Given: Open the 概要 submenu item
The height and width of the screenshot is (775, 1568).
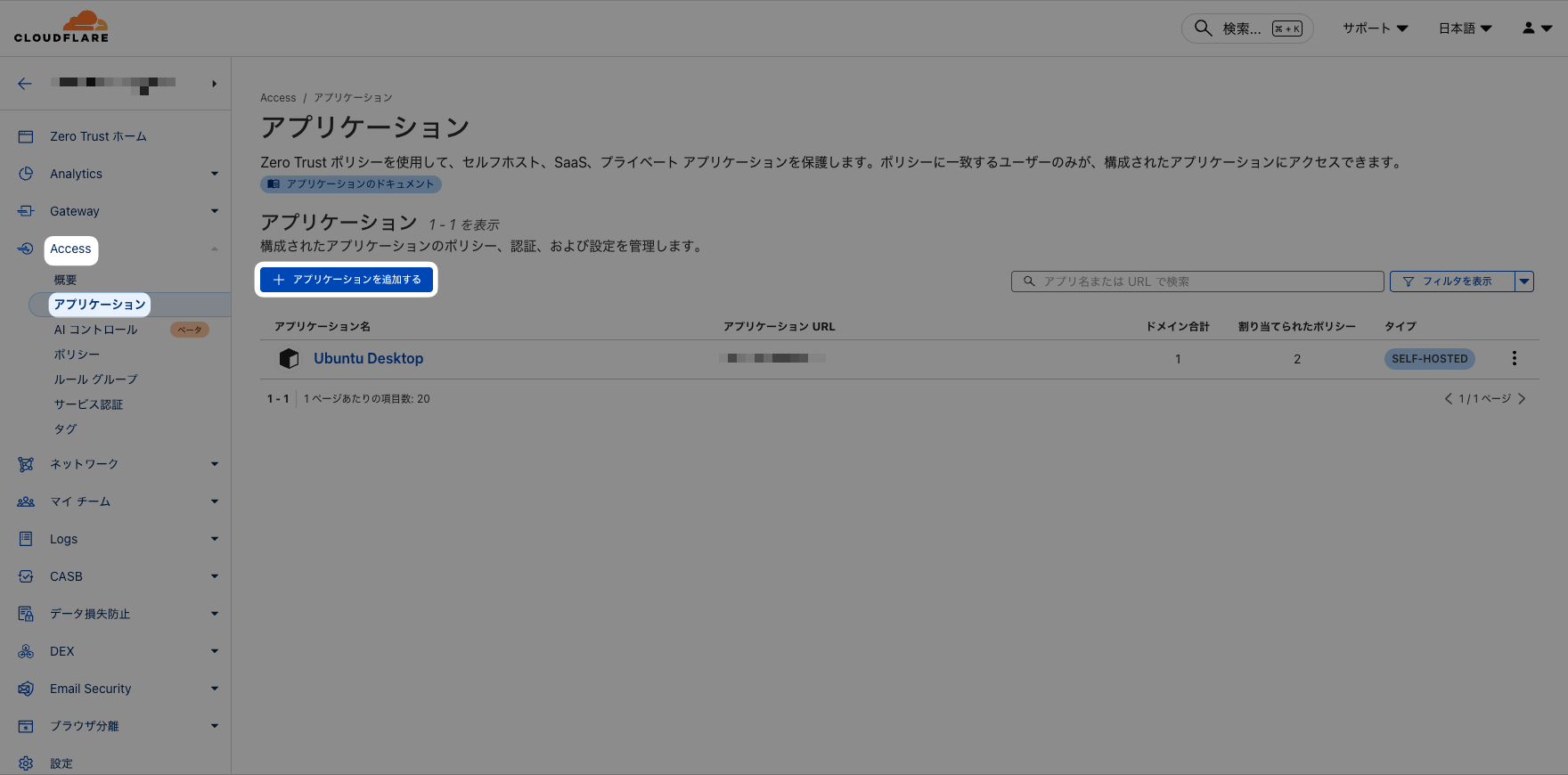Looking at the screenshot, I should 65,280.
